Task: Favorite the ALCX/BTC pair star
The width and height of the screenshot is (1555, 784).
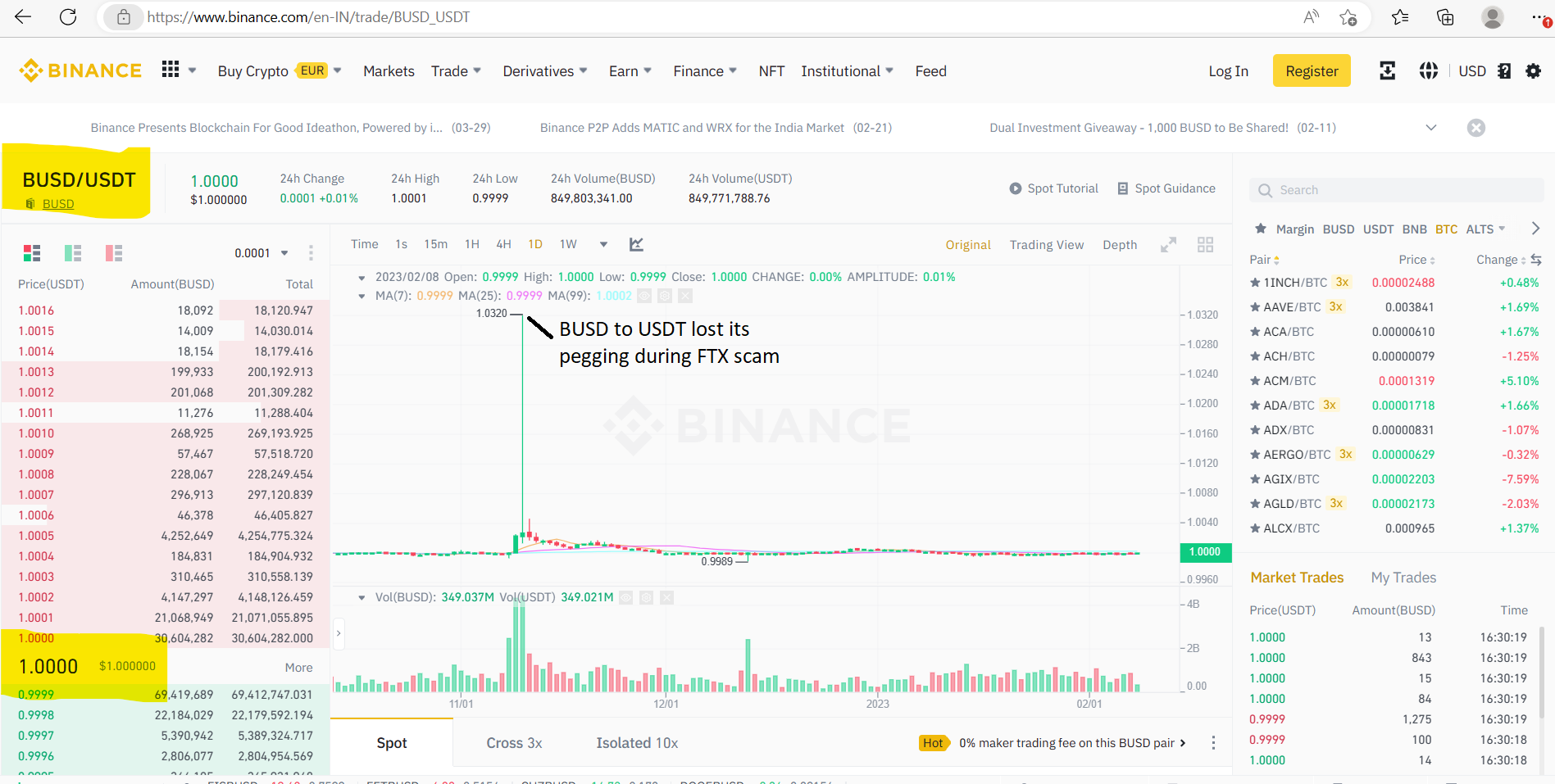Action: click(x=1255, y=528)
